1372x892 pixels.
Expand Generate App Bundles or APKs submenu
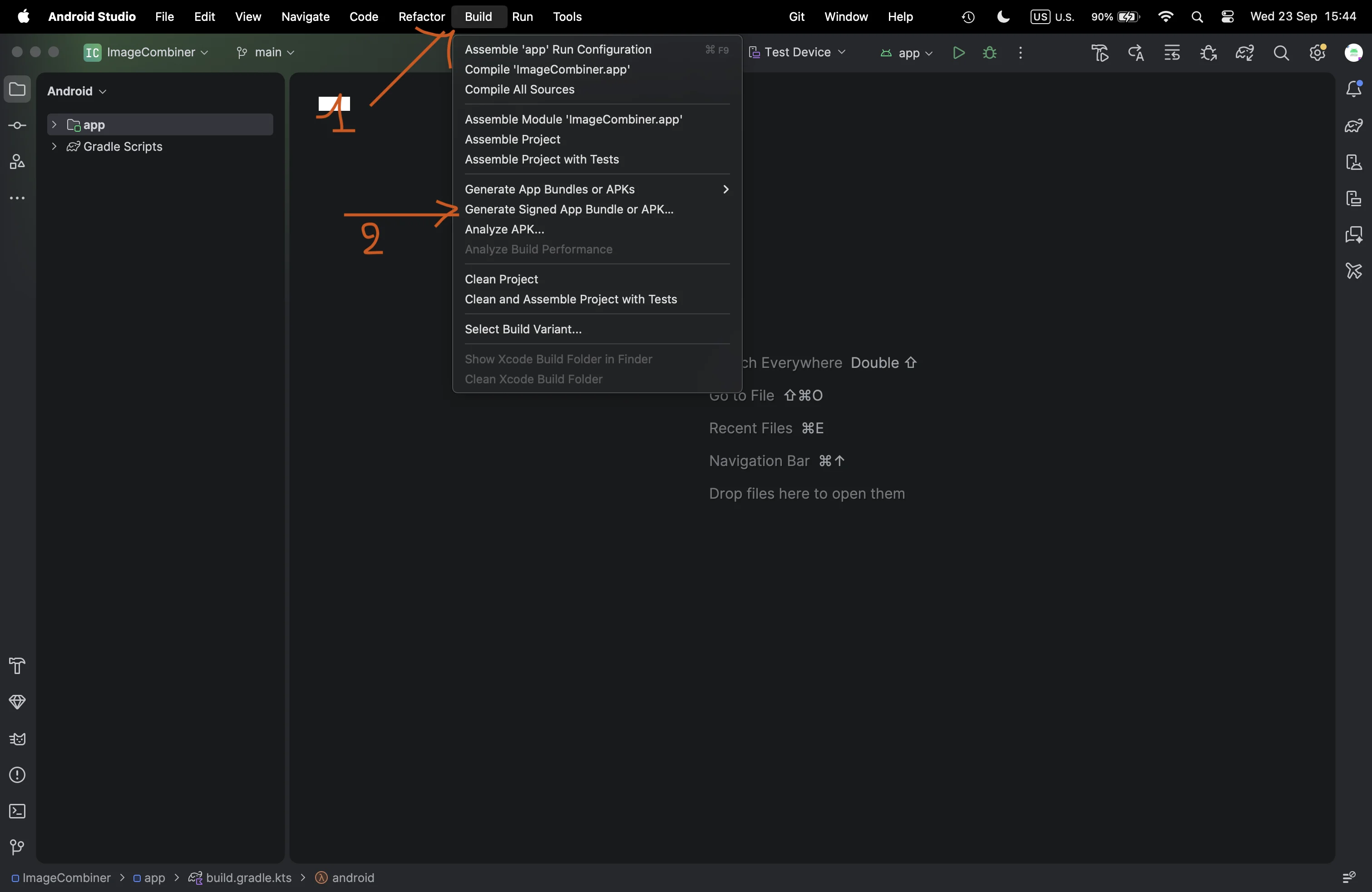597,190
